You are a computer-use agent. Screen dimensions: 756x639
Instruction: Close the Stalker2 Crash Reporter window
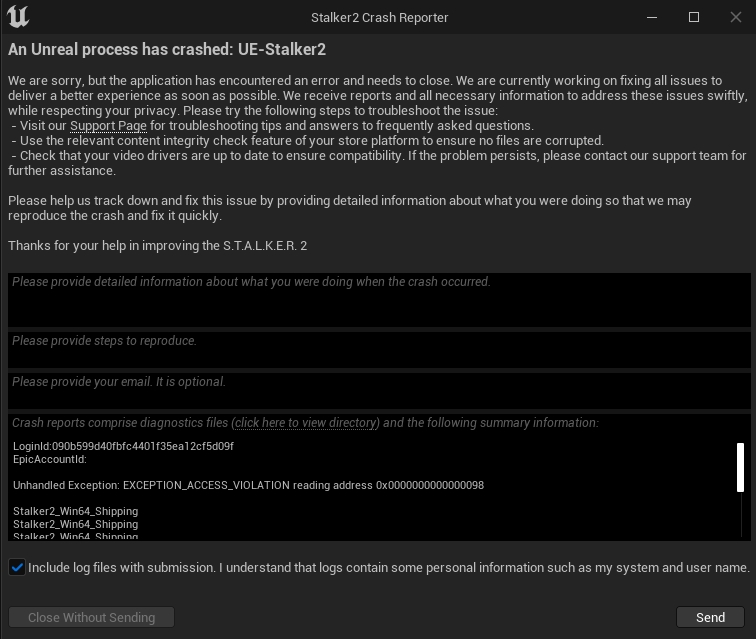coord(735,17)
